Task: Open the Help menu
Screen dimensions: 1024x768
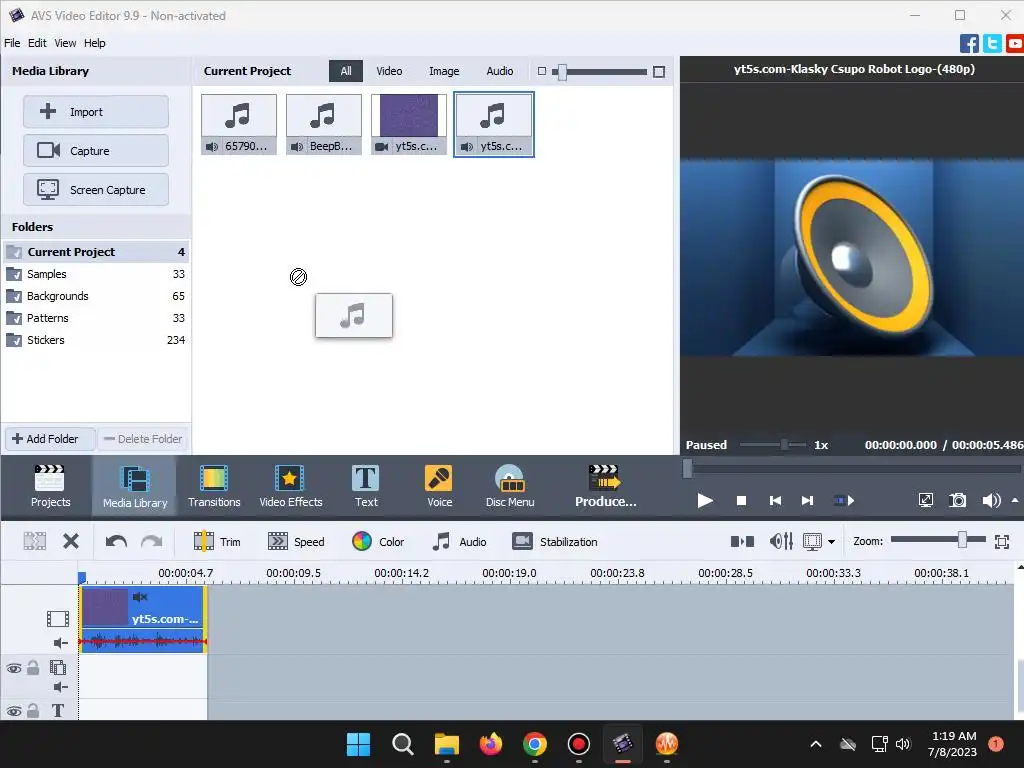Action: pyautogui.click(x=95, y=43)
